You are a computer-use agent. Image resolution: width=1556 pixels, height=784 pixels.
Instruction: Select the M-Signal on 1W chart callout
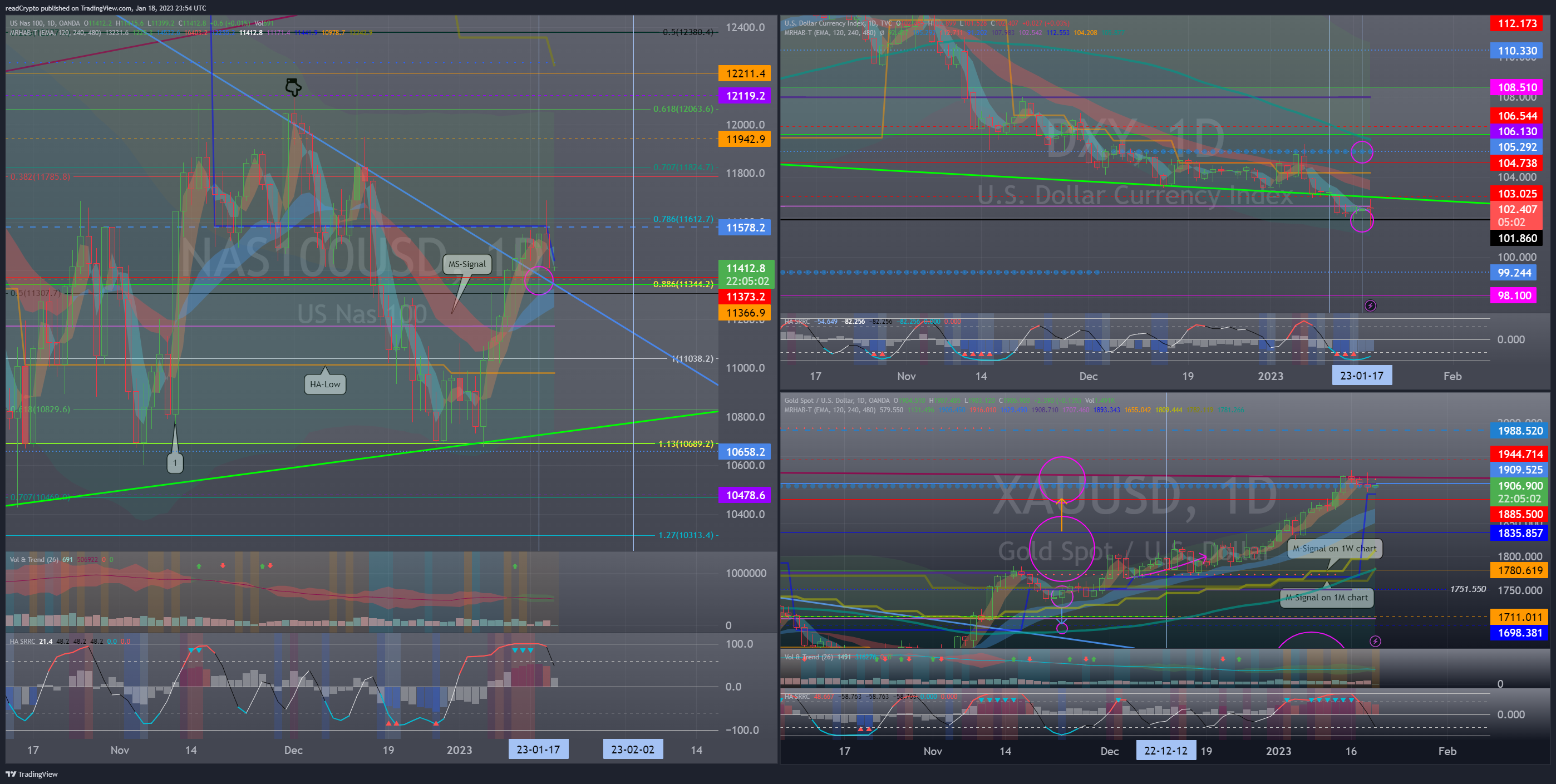(x=1335, y=549)
